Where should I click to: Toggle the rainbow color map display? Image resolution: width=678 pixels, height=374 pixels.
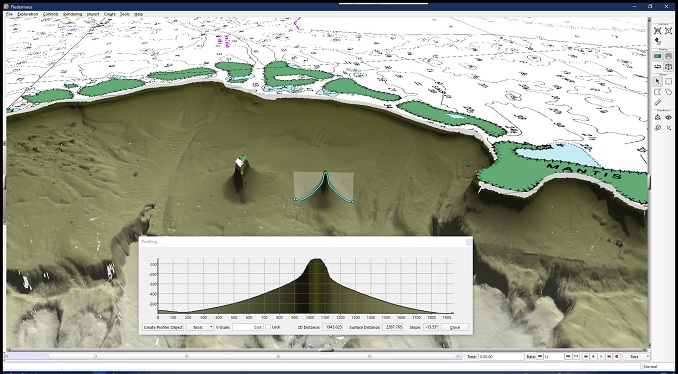658,56
